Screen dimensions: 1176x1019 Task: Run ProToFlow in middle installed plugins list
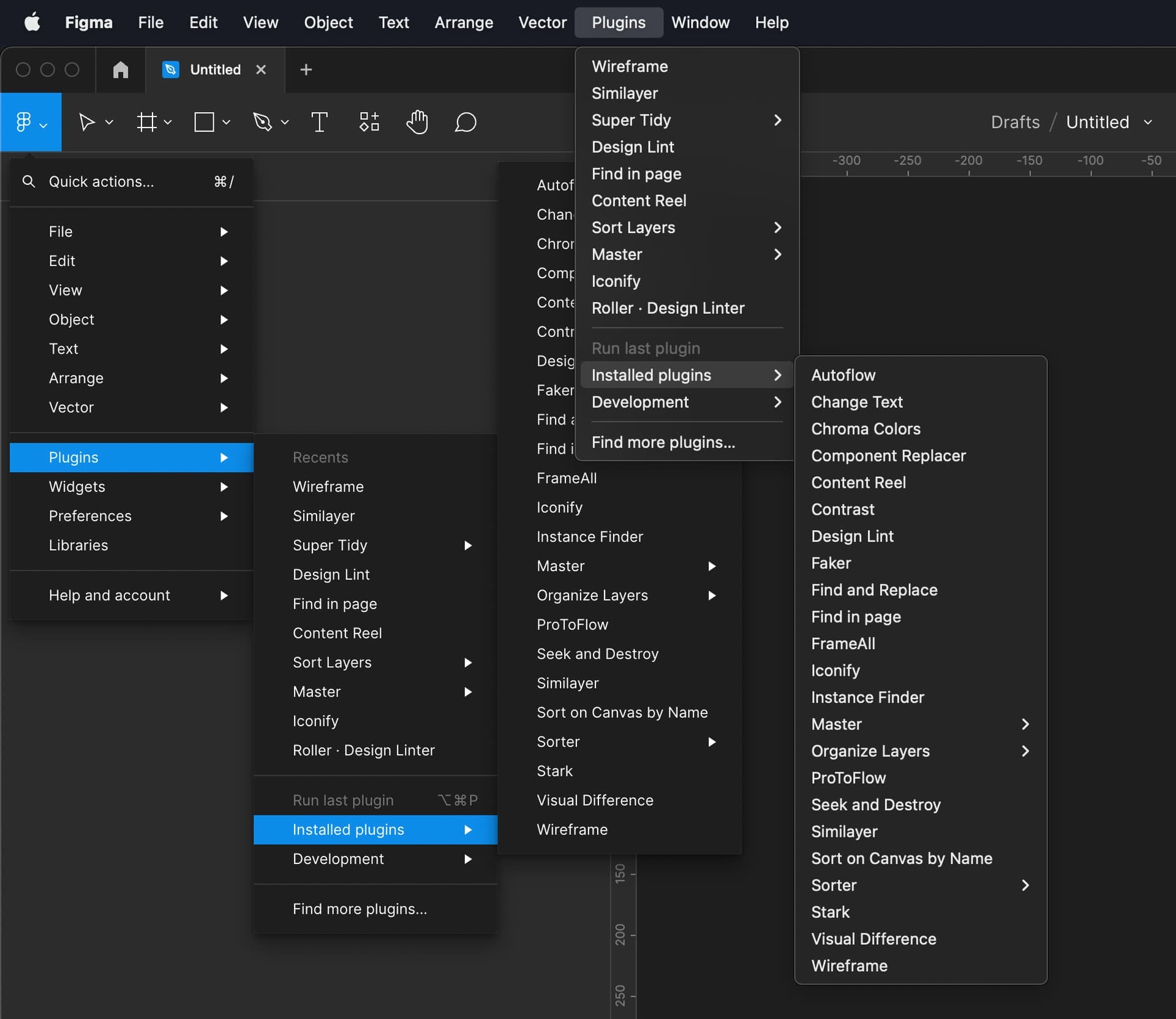pos(620,624)
